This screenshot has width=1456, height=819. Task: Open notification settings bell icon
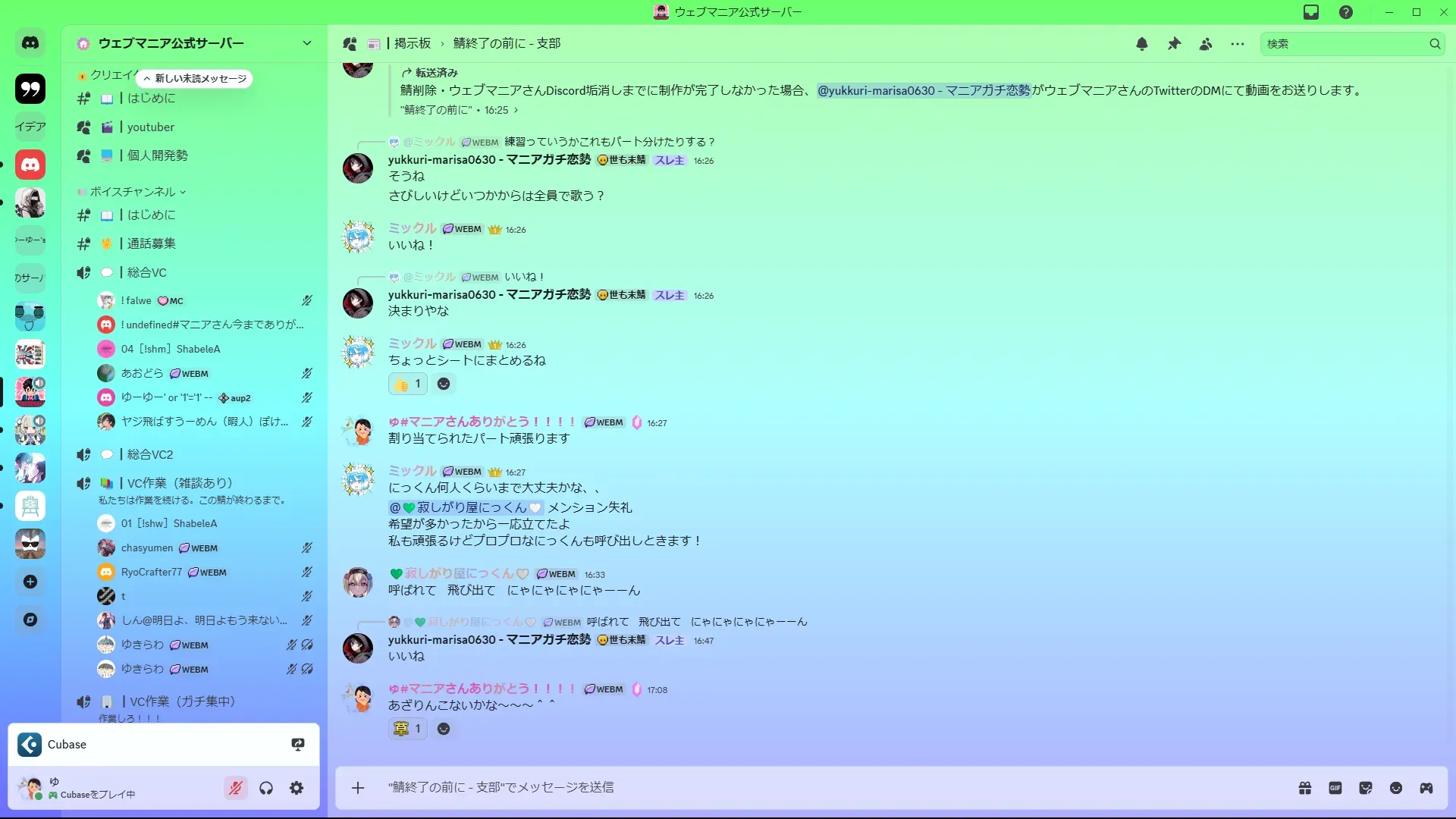click(1142, 44)
